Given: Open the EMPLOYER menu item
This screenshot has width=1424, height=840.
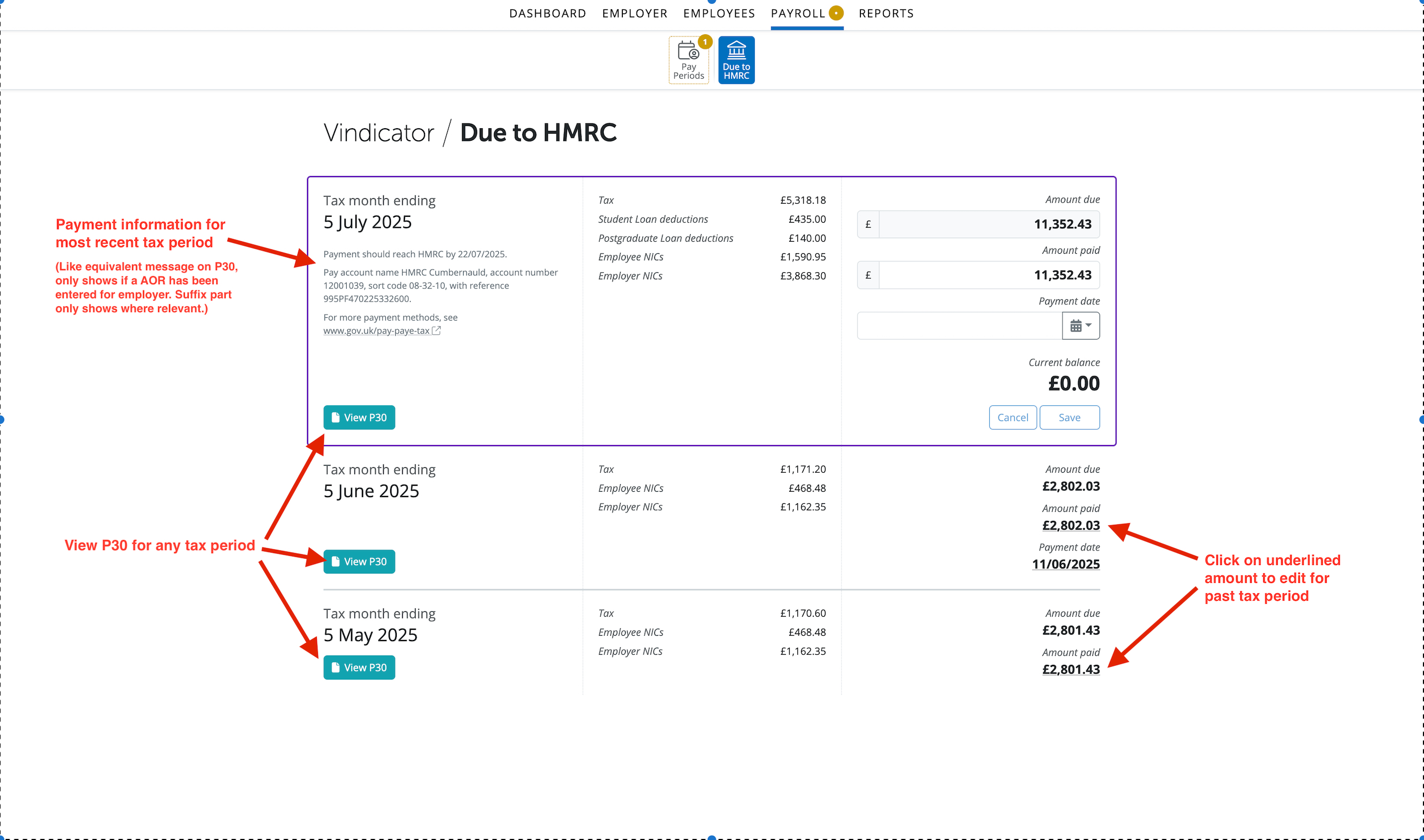Looking at the screenshot, I should pyautogui.click(x=635, y=14).
